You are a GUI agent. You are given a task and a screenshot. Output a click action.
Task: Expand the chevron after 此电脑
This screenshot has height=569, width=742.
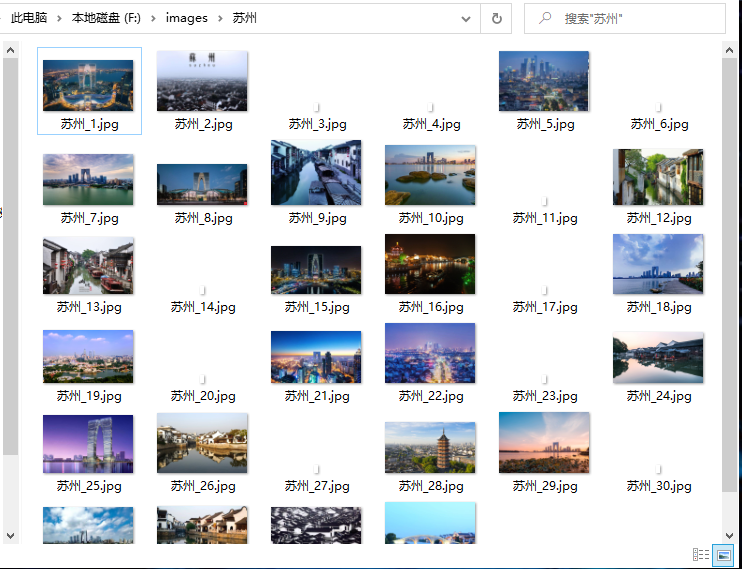click(60, 18)
